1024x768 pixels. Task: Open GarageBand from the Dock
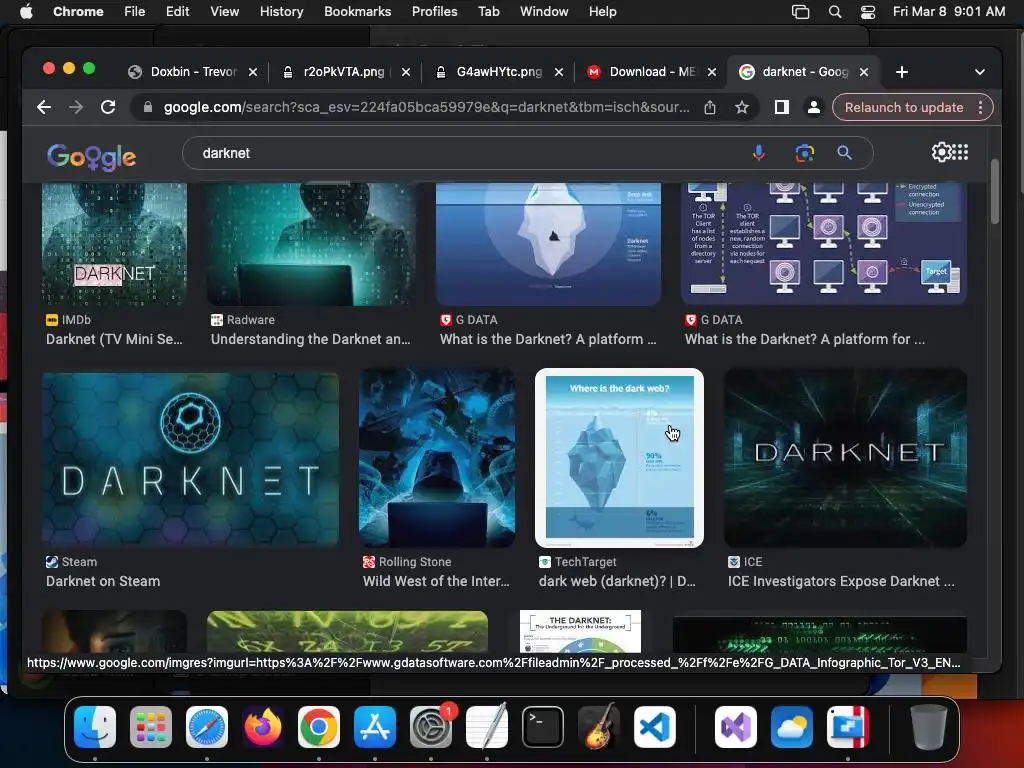click(x=599, y=727)
